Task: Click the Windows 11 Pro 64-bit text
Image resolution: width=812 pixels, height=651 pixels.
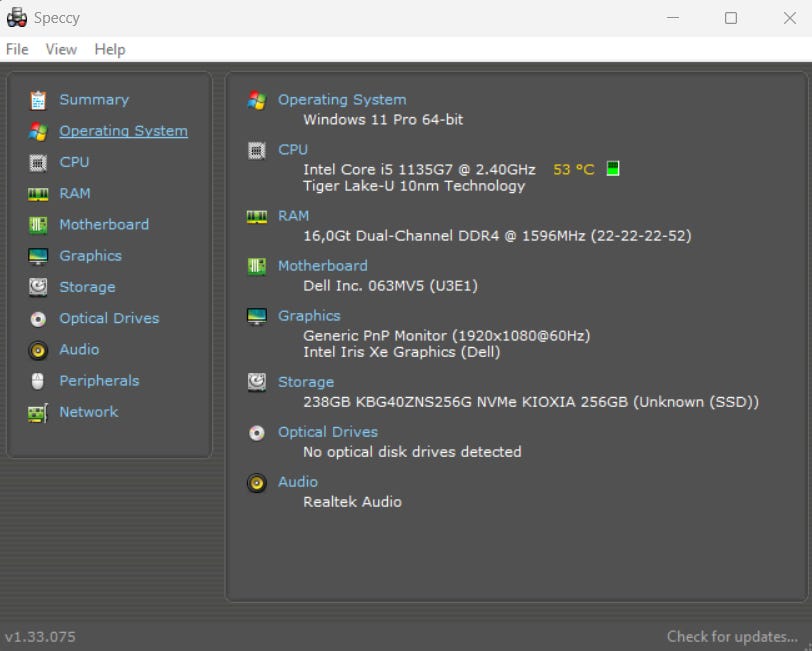Action: (x=383, y=120)
